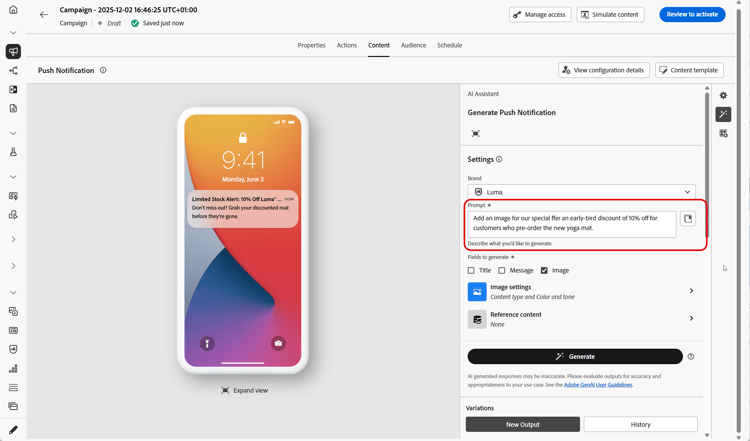Tap the flashlight icon on phone preview
750x441 pixels.
coord(207,343)
